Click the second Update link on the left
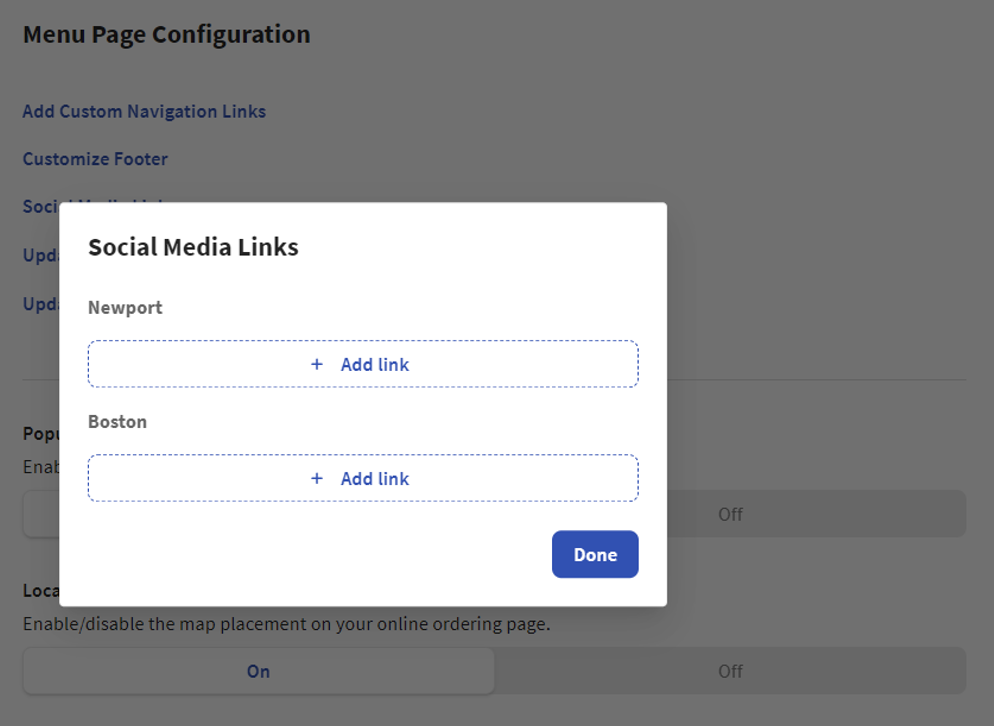This screenshot has height=726, width=994. click(40, 304)
